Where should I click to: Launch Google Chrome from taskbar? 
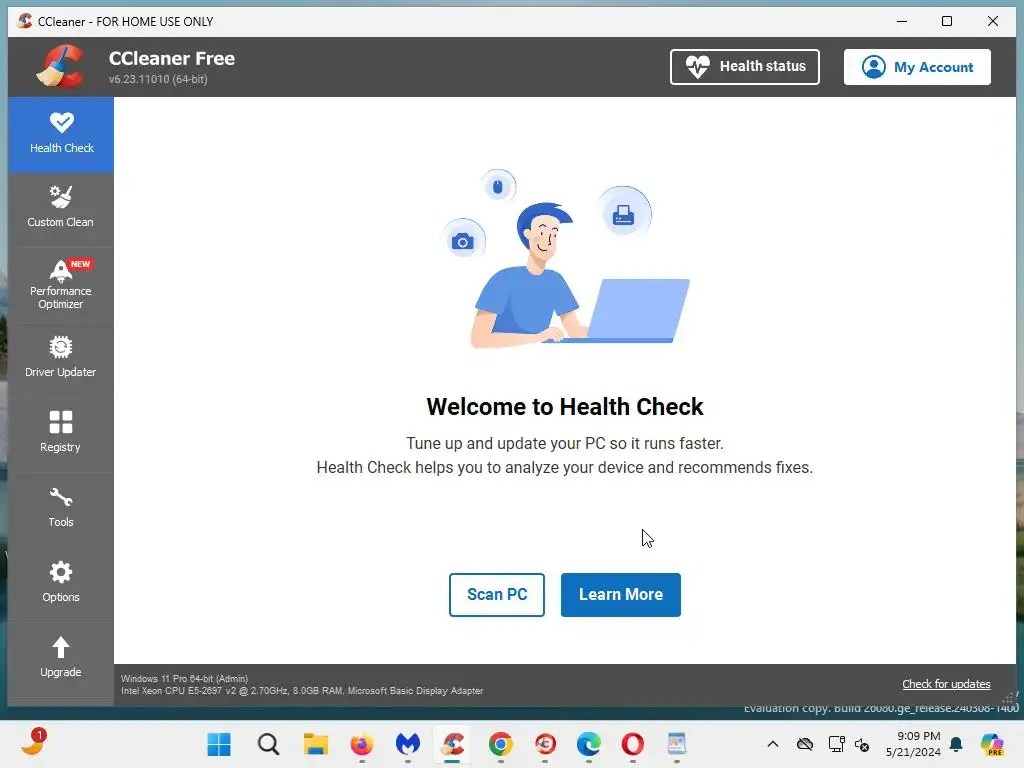500,744
